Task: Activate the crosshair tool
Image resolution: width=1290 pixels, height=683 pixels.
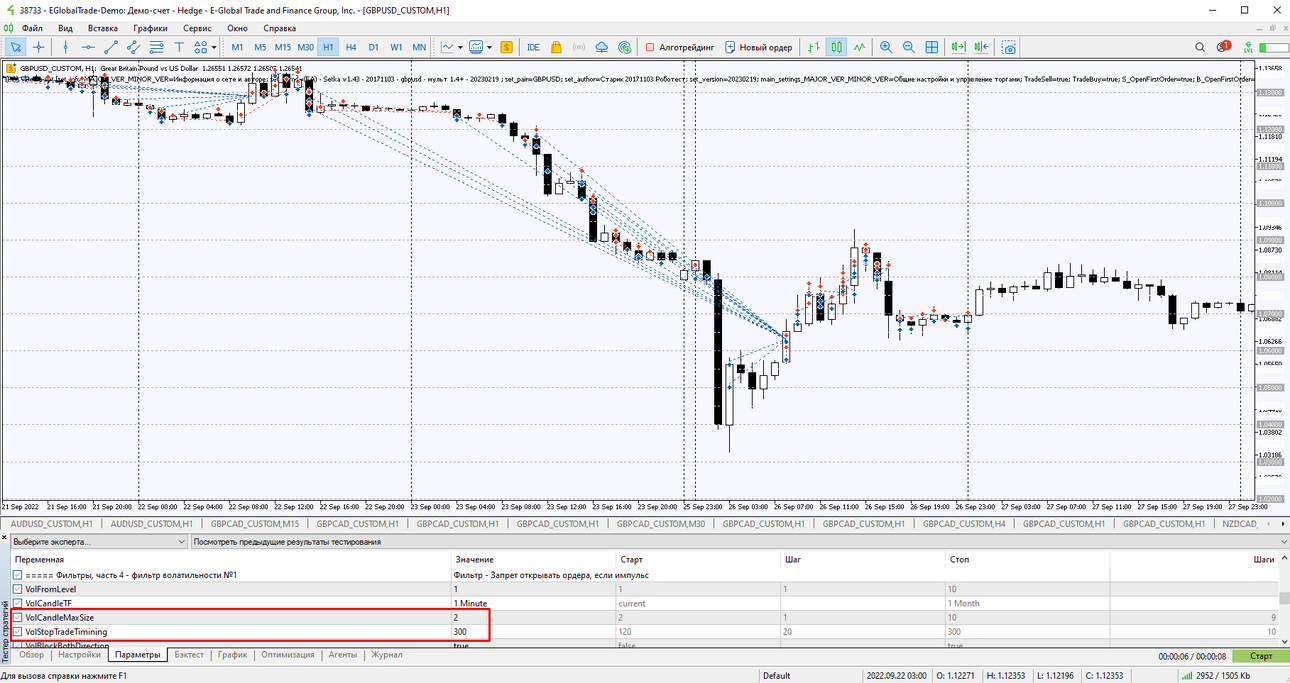Action: click(39, 47)
